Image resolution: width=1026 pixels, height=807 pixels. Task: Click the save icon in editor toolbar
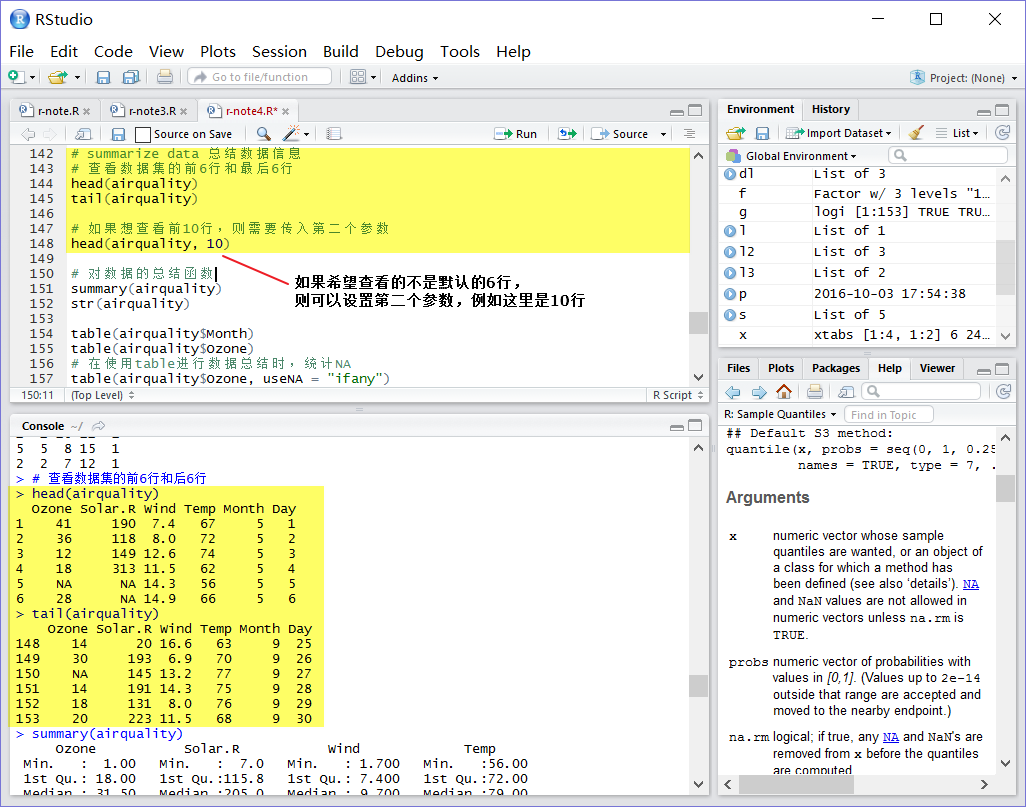(x=118, y=134)
